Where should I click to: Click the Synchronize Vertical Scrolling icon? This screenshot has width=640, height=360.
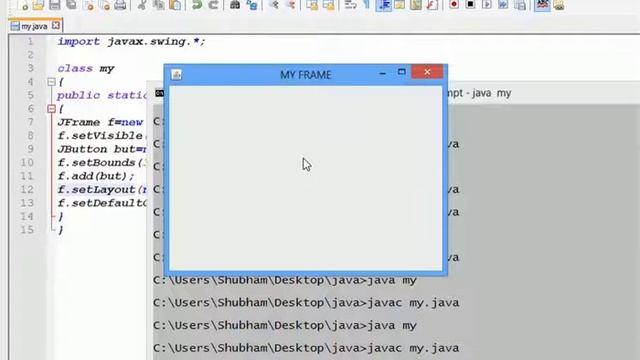(312, 5)
